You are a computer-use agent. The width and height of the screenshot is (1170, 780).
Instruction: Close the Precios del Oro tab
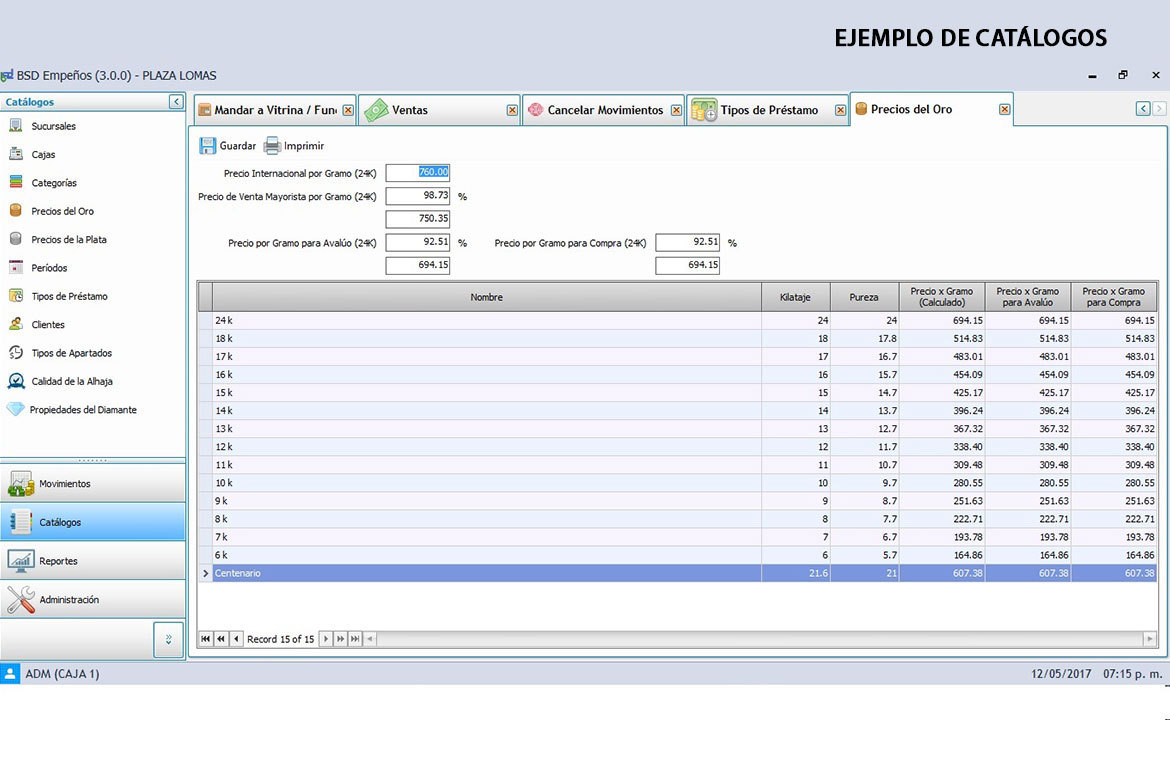point(1004,110)
